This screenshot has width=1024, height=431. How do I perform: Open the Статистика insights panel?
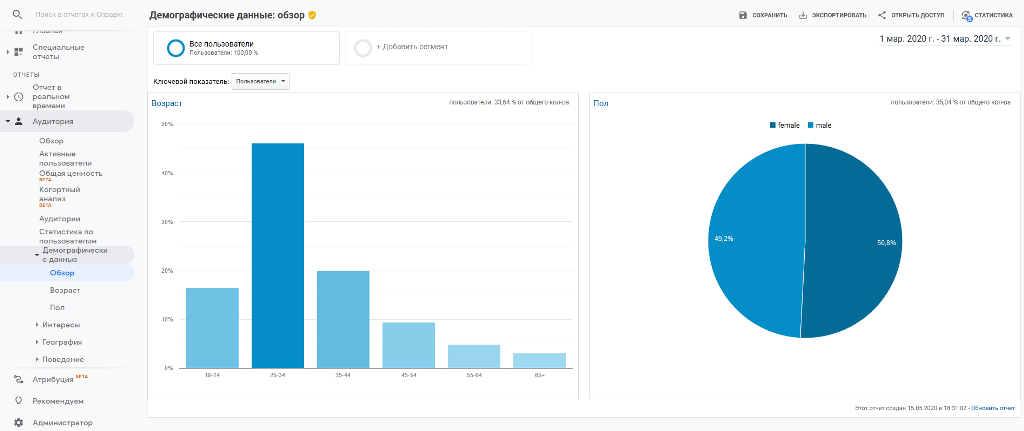point(986,15)
